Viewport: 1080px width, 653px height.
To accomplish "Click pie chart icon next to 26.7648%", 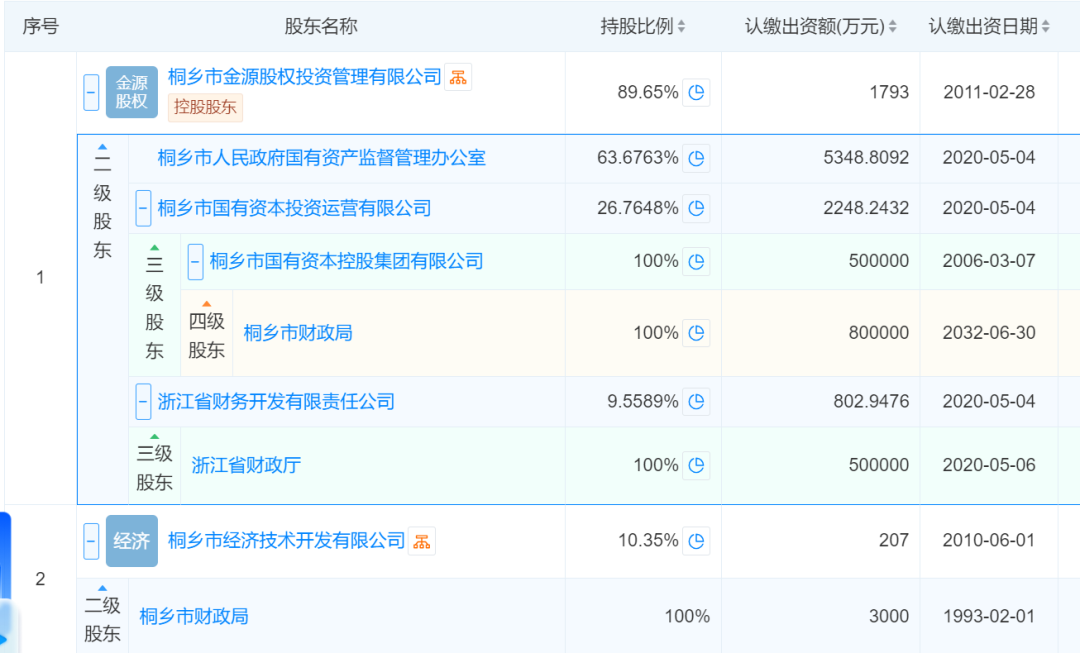I will coord(696,208).
